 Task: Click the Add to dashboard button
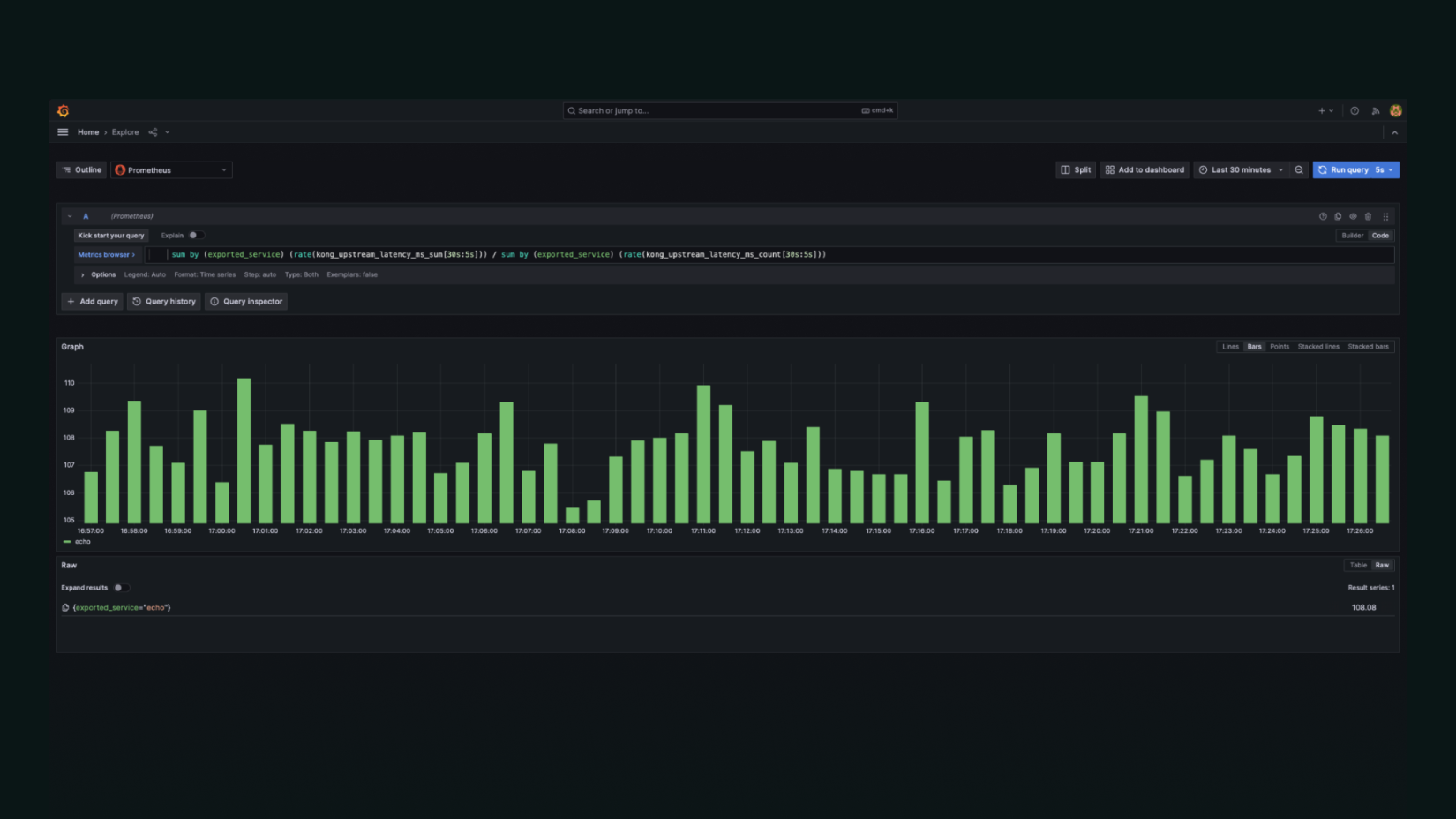[x=1145, y=170]
